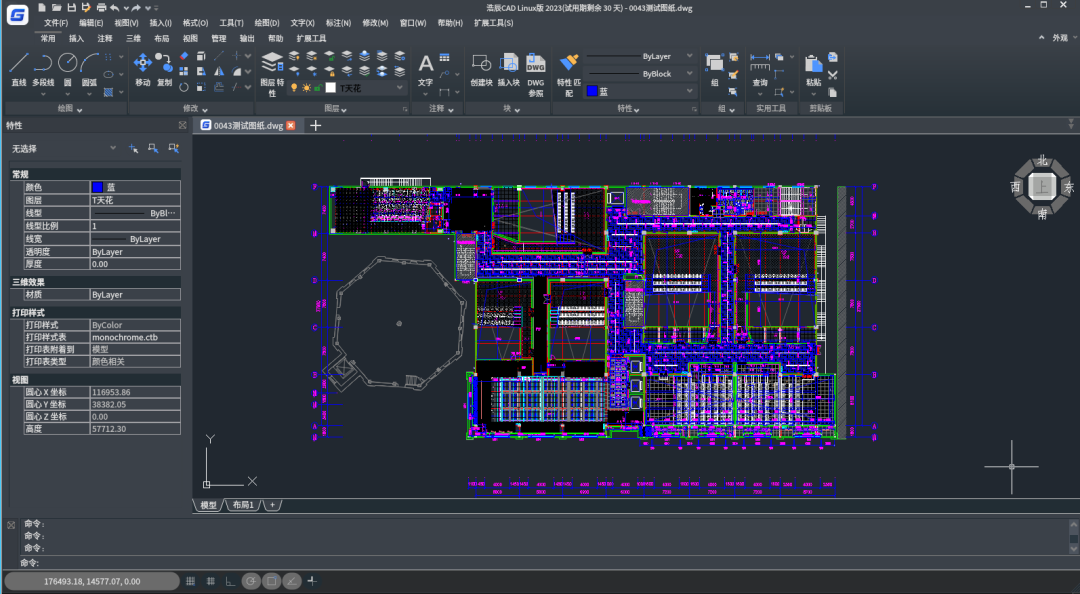Toggle polar tracking in status bar
This screenshot has height=594, width=1080.
pos(251,581)
